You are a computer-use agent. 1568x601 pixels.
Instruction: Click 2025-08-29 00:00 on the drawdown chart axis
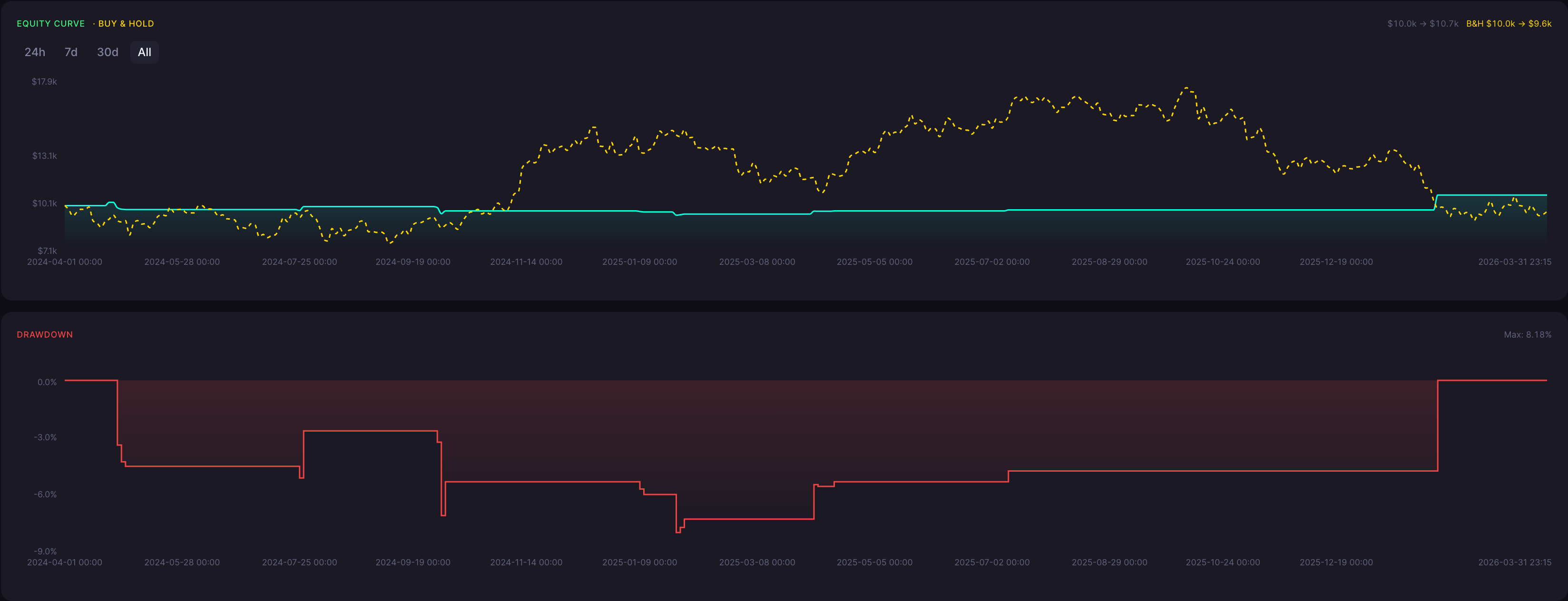pos(1109,562)
